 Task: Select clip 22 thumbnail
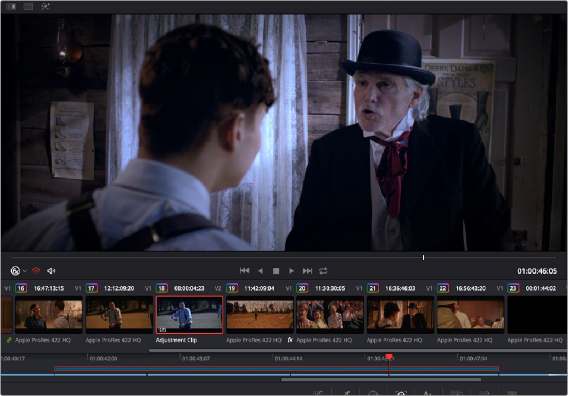click(471, 314)
